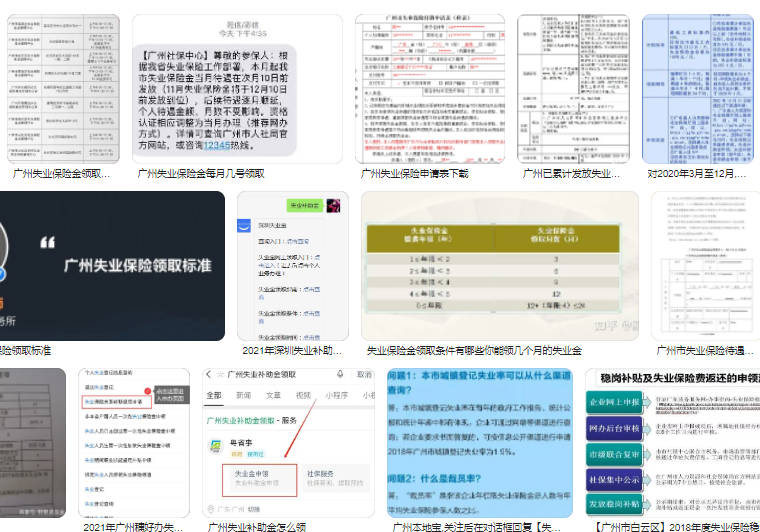
Task: Open dark banner 广州失业保险领取标准 image
Action: click(x=112, y=266)
